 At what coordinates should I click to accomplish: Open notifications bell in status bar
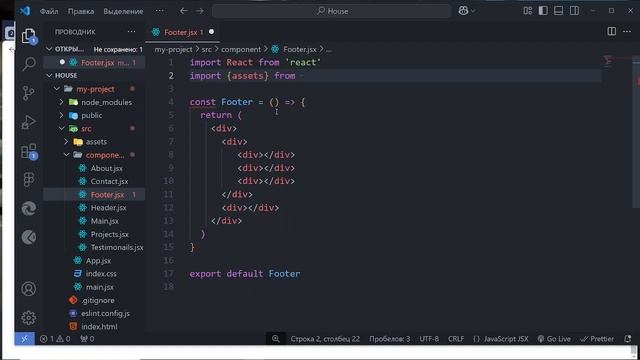point(628,339)
